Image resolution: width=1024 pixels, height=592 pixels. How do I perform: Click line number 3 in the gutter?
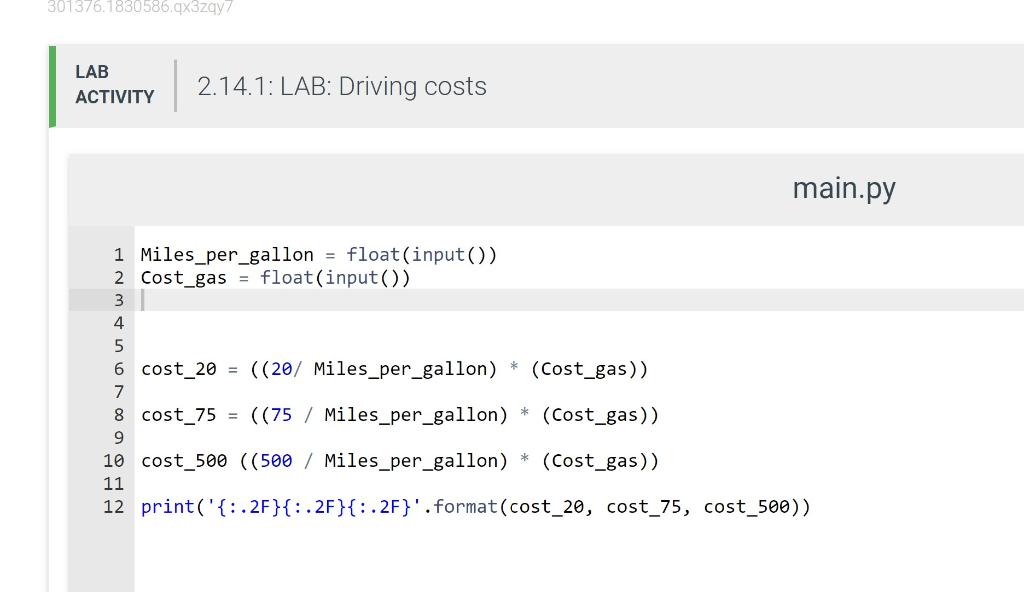click(118, 300)
